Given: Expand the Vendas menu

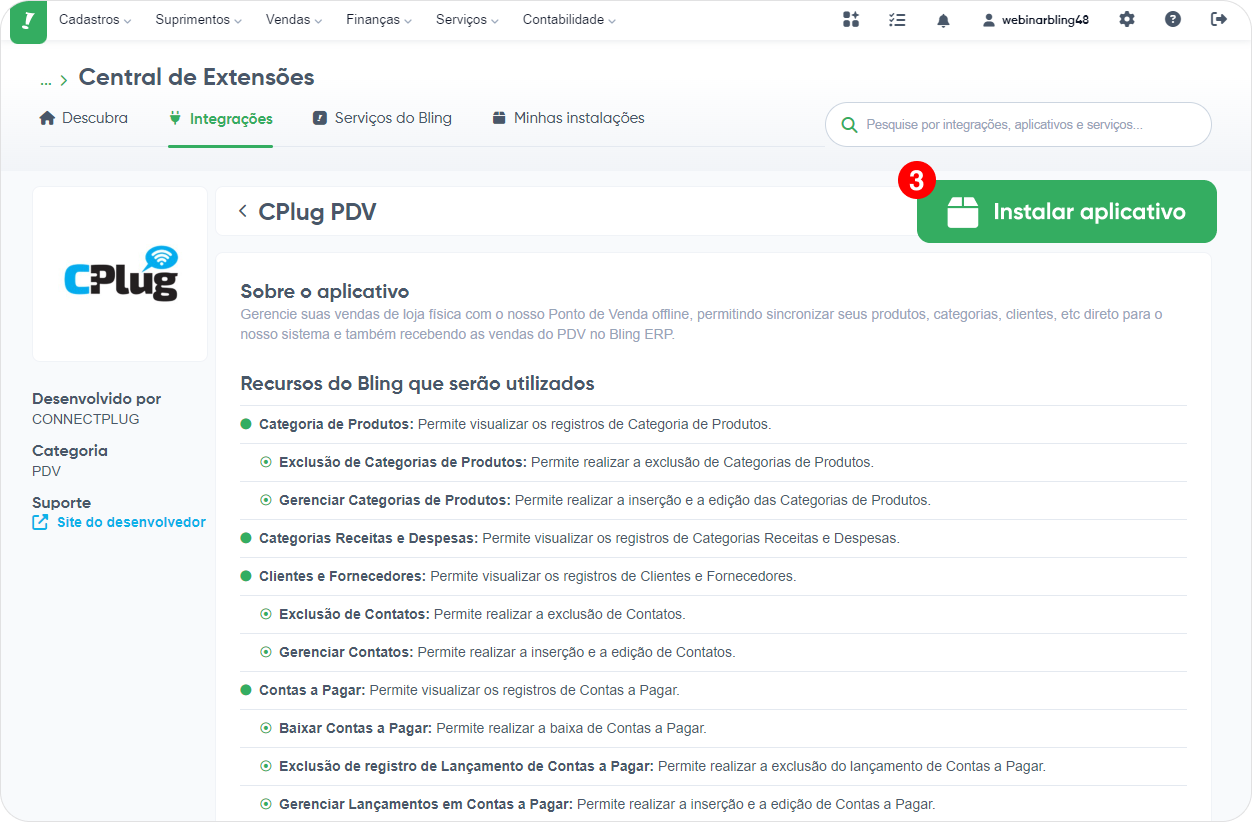Looking at the screenshot, I should click(294, 20).
